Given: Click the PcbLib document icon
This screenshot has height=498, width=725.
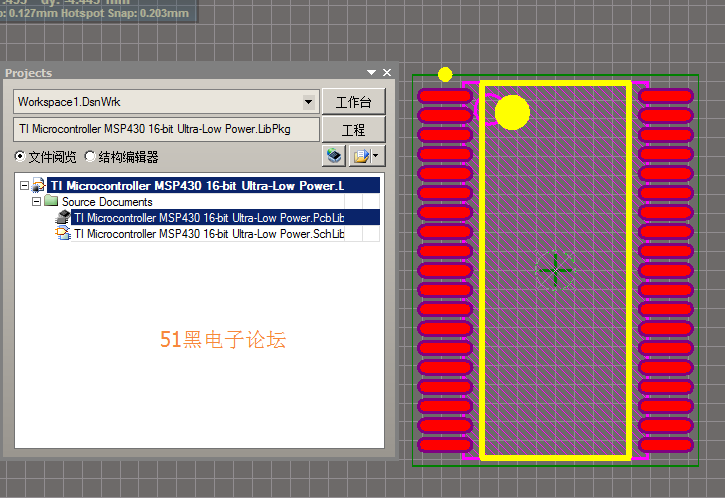Looking at the screenshot, I should click(62, 217).
